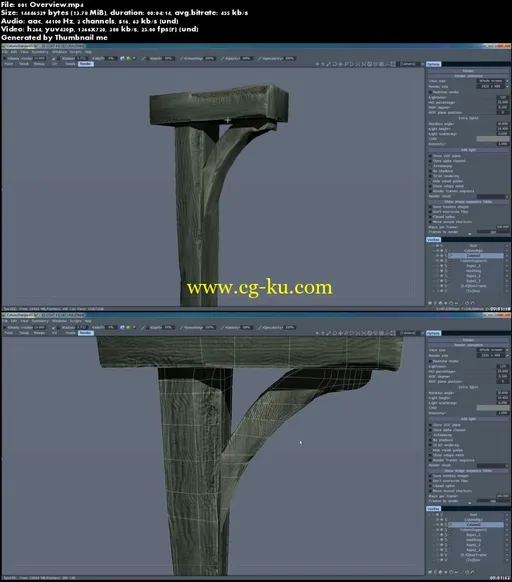512x582 pixels.
Task: Open Bow layer's right-side menu arrow, lower VoxTree
Action: coord(507,560)
